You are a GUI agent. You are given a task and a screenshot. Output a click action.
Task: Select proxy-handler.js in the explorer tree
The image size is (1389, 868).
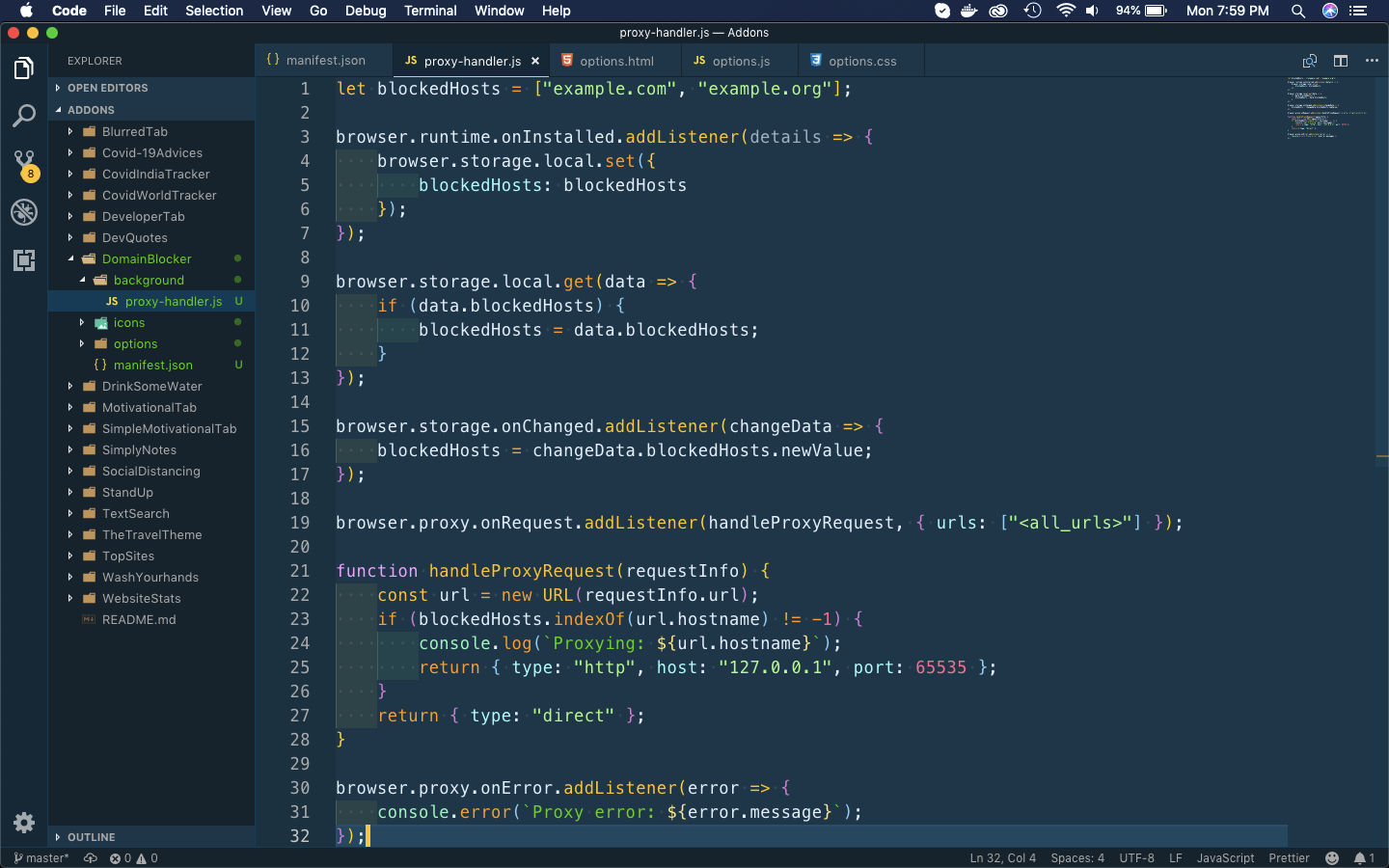[151, 301]
